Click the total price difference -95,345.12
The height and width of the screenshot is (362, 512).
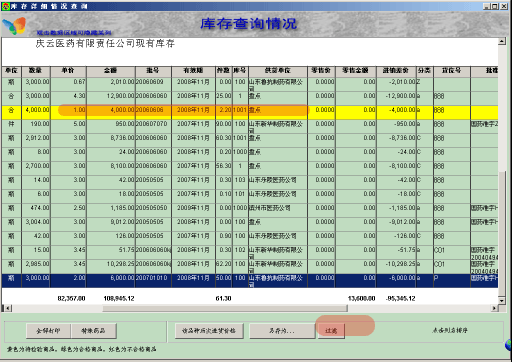point(401,298)
